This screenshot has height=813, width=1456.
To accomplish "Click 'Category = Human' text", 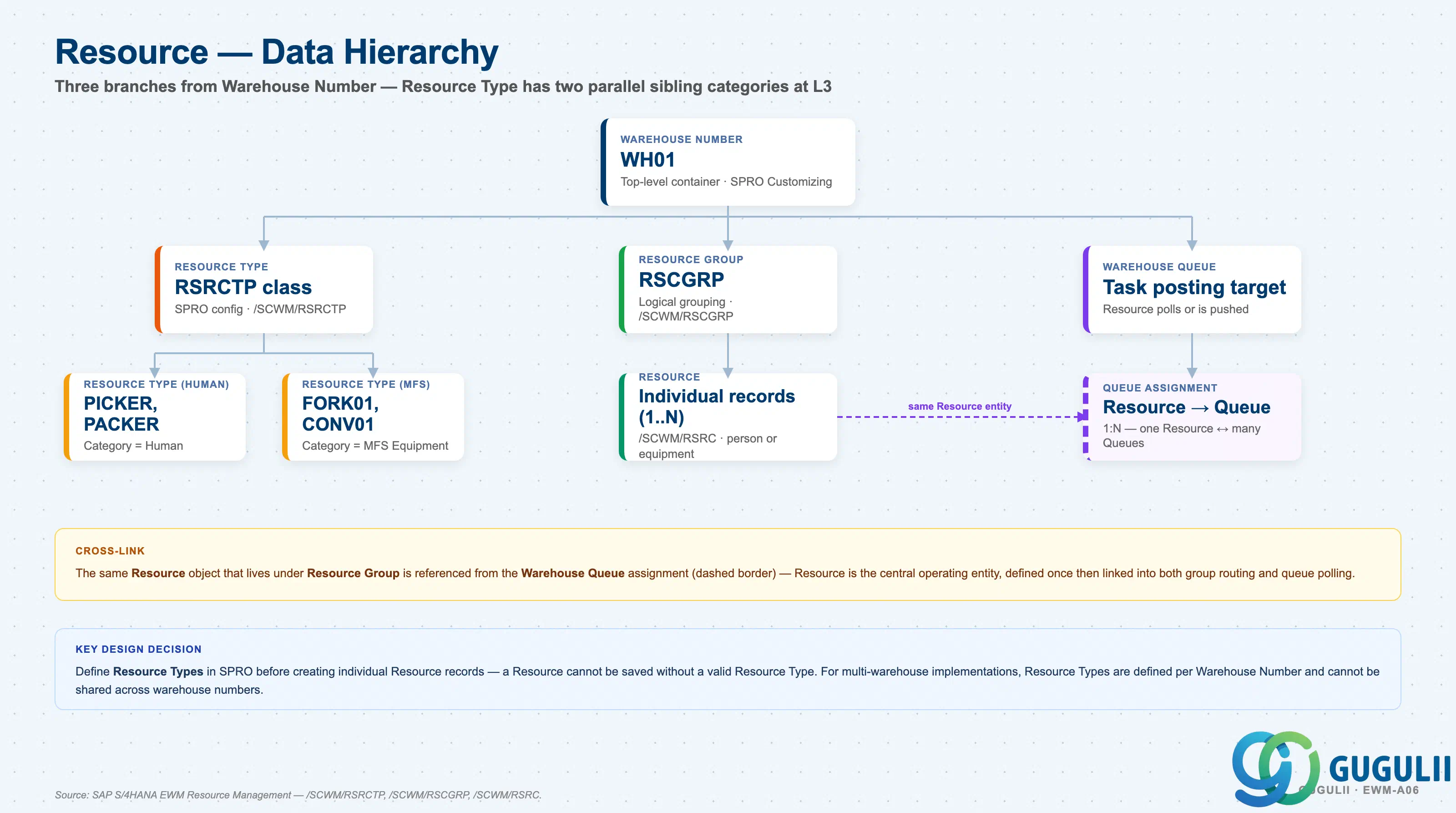I will click(133, 446).
